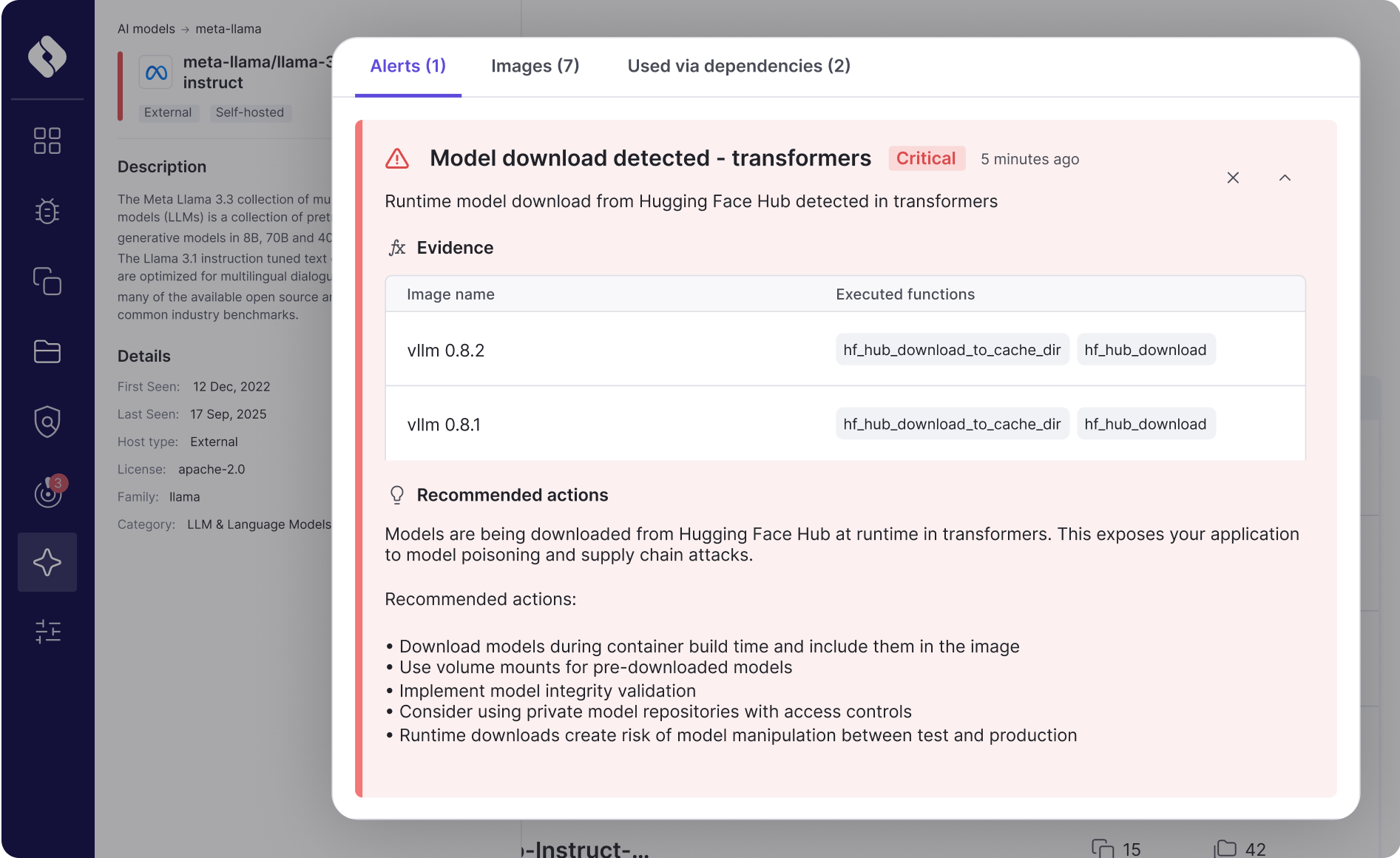Click hf_hub_download_to_cache_dir chip for vllm 0.8.1
Image resolution: width=1400 pixels, height=858 pixels.
[x=953, y=424]
